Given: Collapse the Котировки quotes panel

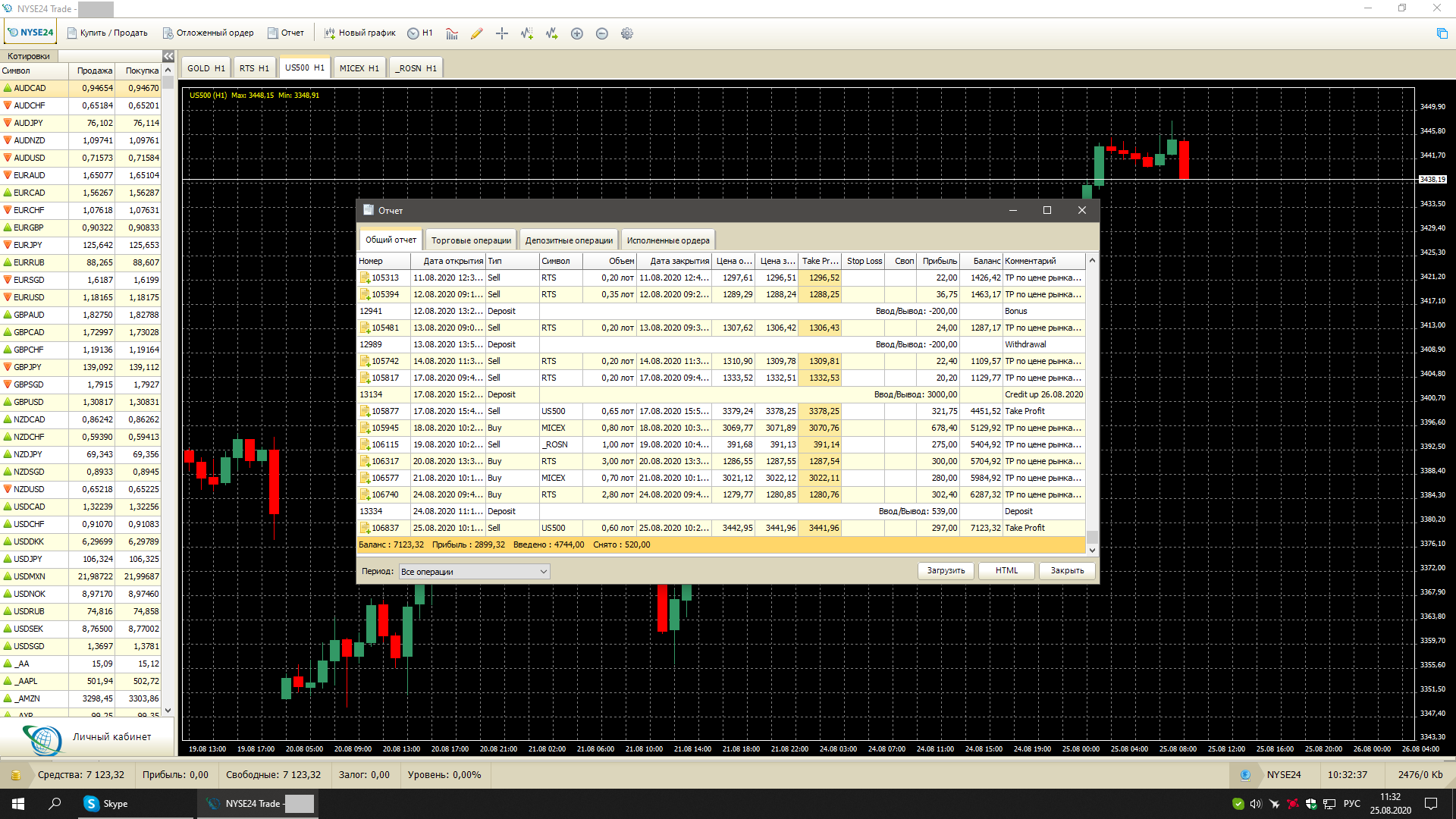Looking at the screenshot, I should coord(168,56).
